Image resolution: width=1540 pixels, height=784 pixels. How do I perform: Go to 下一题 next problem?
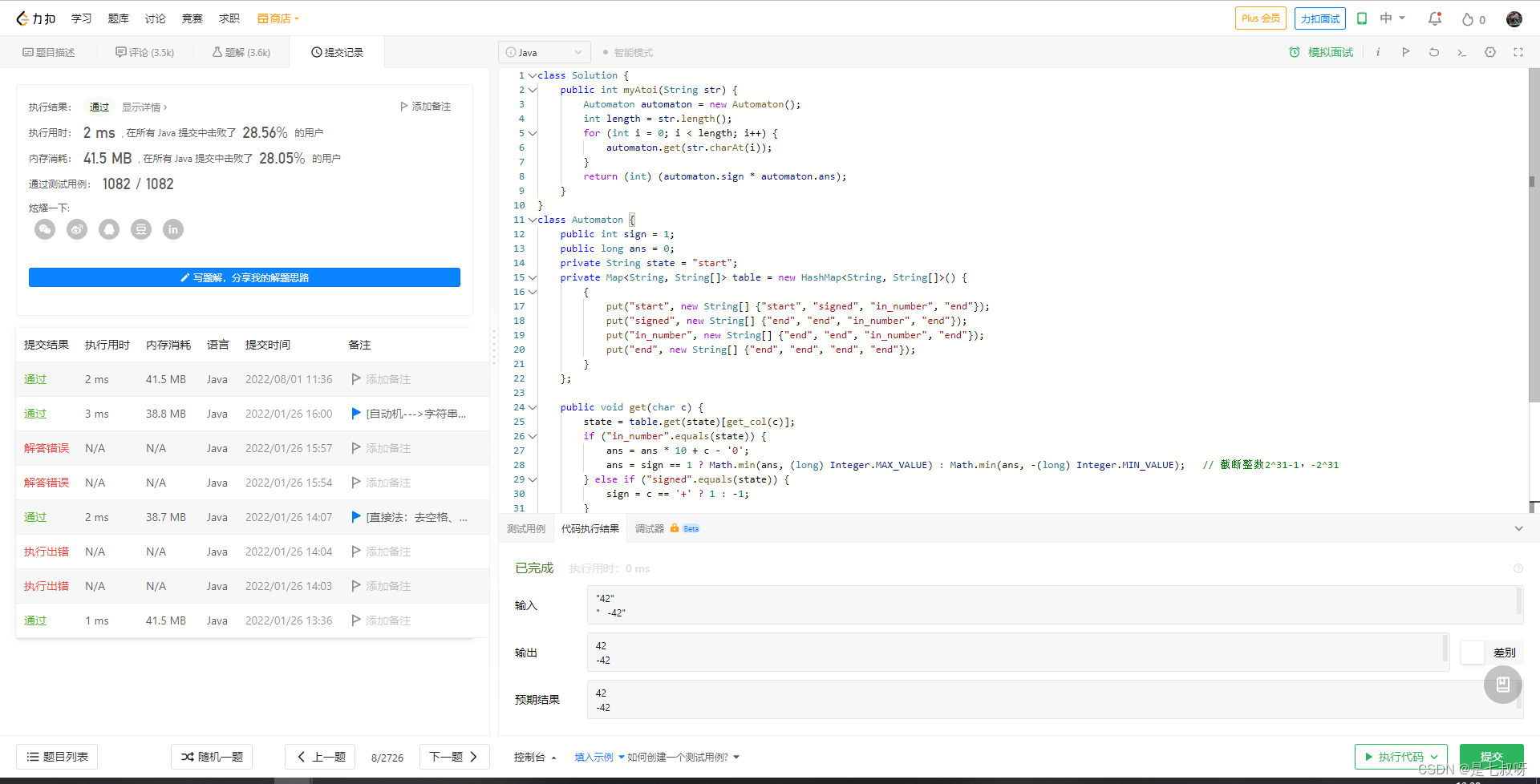pos(455,757)
